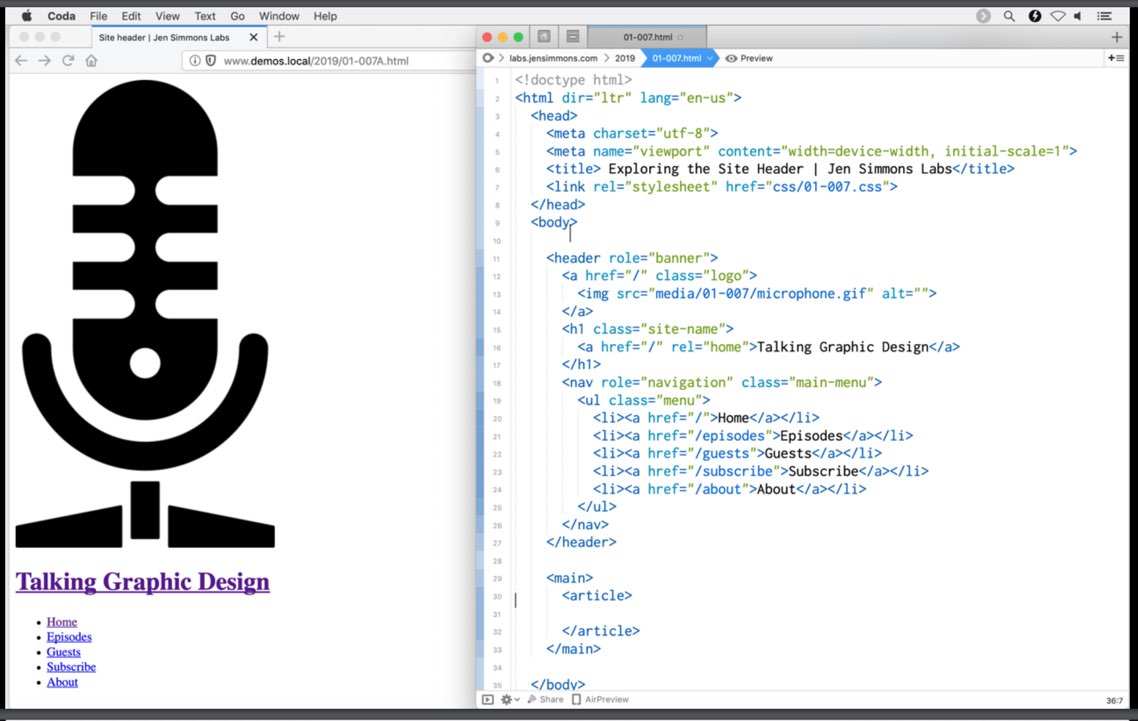Screen dimensions: 1138x721
Task: Toggle the Preview eye icon in the path bar
Action: [x=730, y=58]
